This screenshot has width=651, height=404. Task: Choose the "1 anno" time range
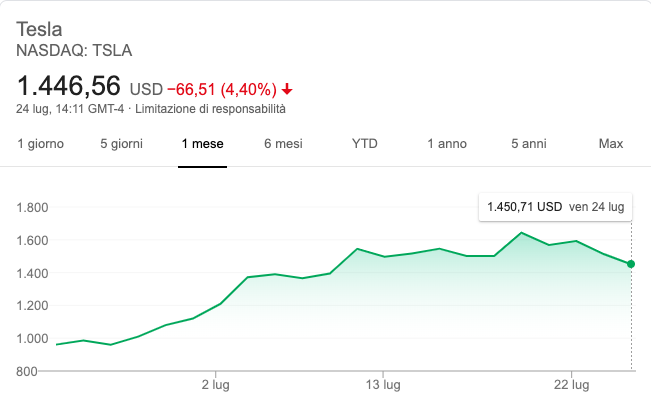tap(447, 144)
